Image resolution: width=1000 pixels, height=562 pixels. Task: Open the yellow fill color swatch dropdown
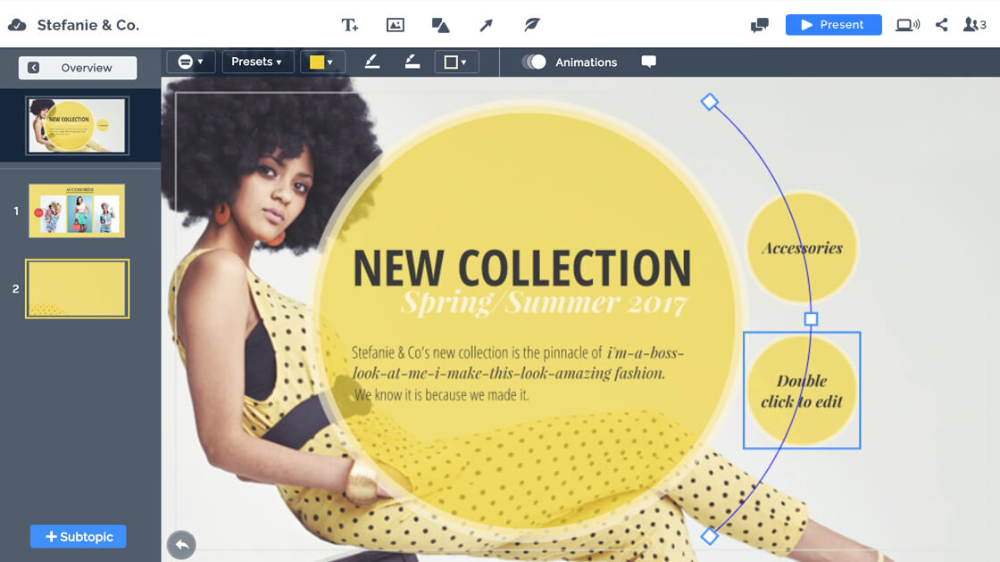tap(322, 62)
